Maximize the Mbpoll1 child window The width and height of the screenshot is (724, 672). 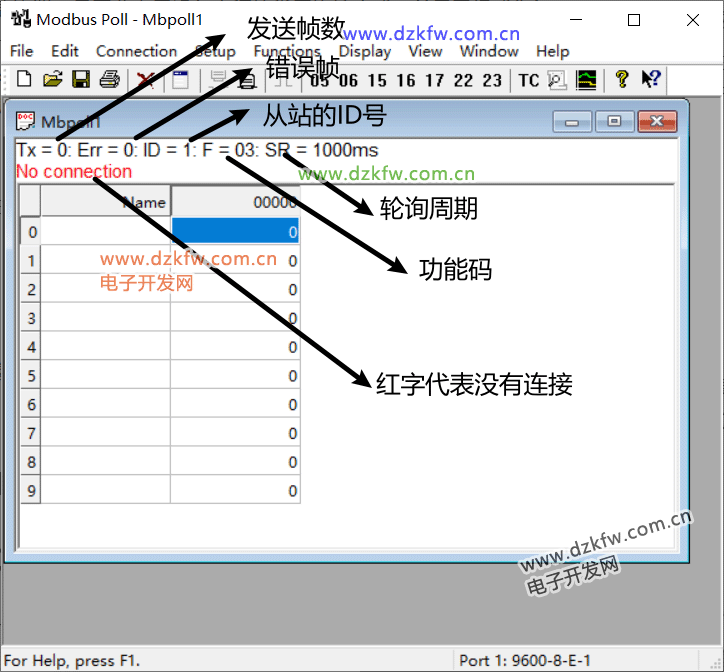click(615, 122)
